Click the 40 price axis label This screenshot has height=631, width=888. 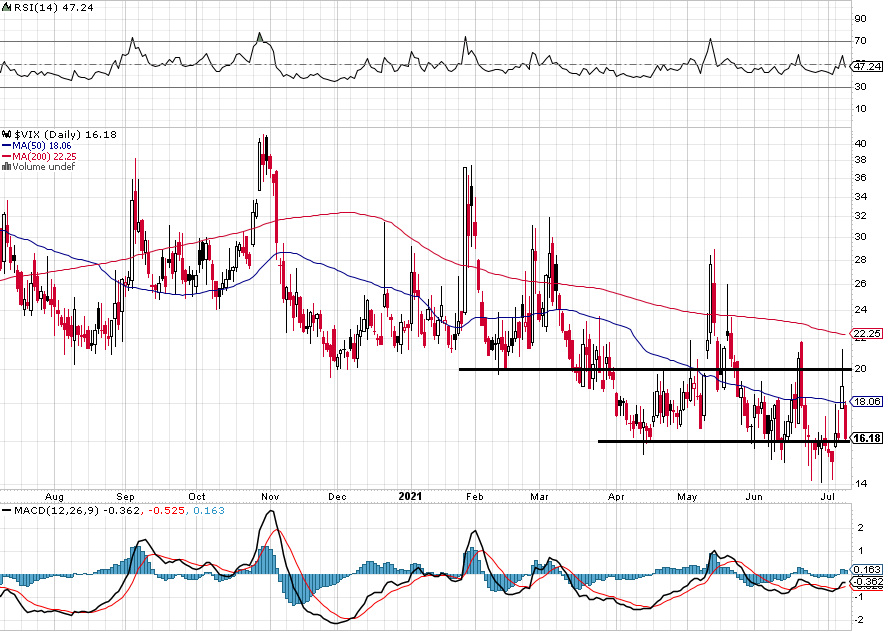coord(860,143)
